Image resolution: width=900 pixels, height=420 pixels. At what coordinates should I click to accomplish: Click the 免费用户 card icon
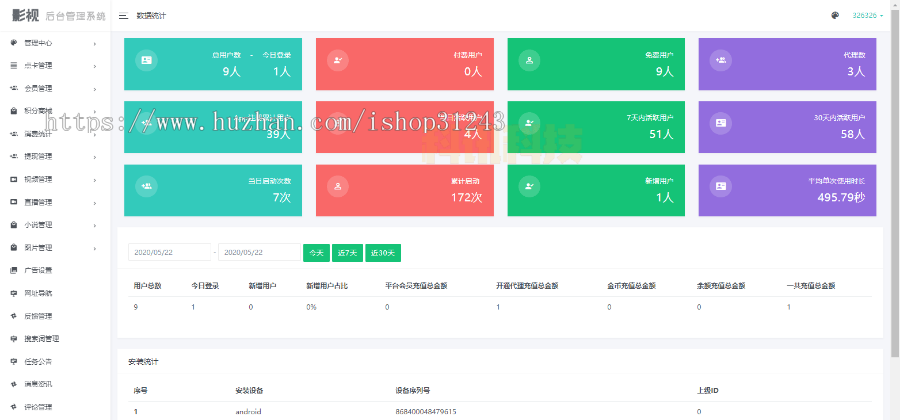pyautogui.click(x=529, y=60)
